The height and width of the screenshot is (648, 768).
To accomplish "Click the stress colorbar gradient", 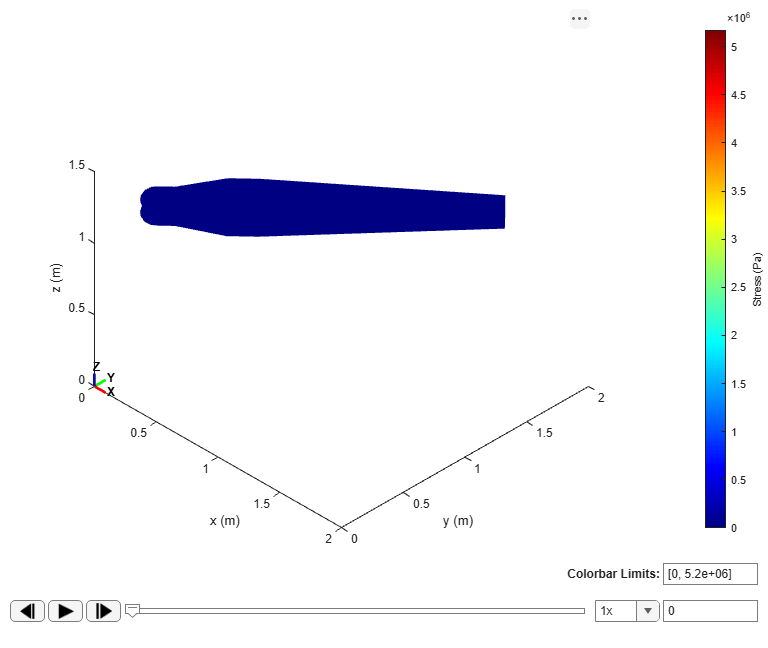I will pos(715,279).
